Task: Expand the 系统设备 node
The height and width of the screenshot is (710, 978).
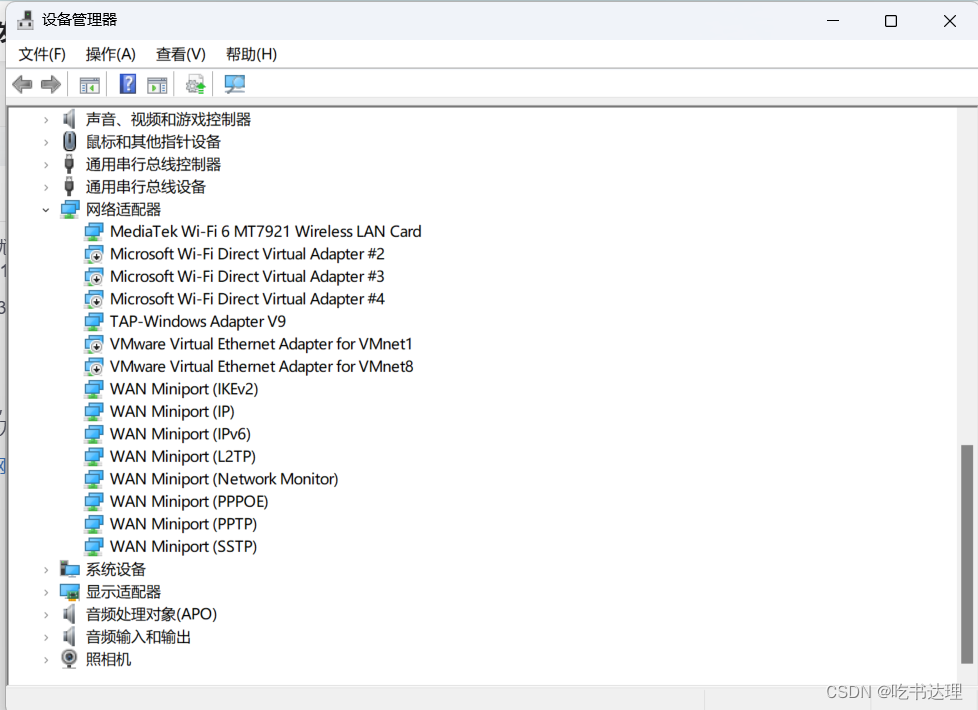Action: point(46,570)
